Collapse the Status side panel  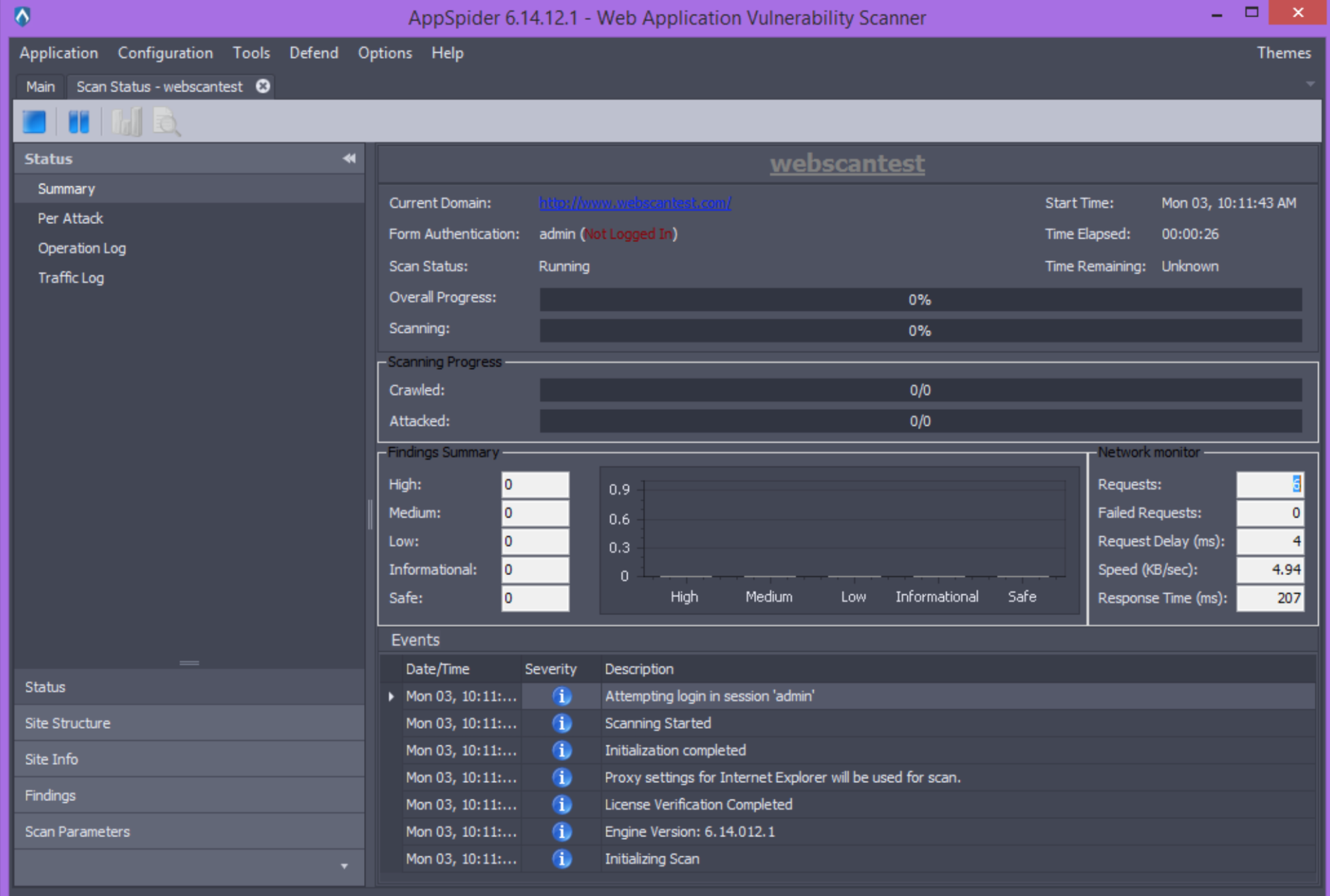click(x=349, y=158)
